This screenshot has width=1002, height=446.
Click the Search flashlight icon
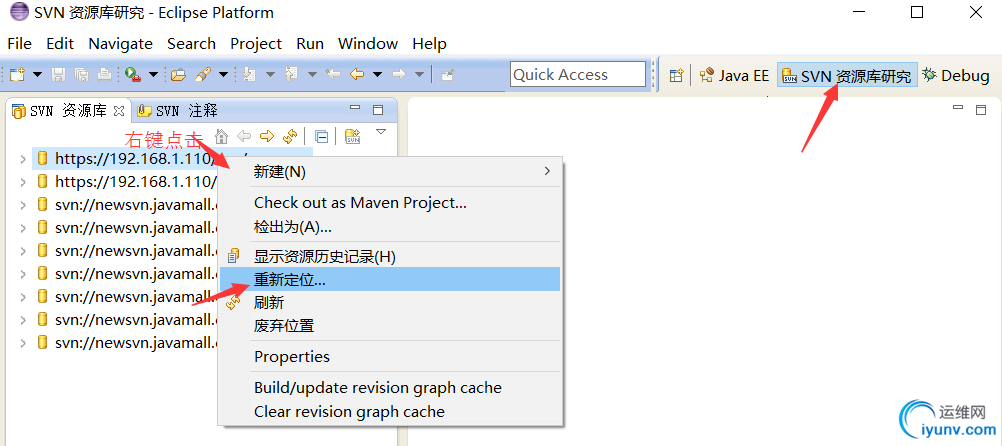click(203, 75)
